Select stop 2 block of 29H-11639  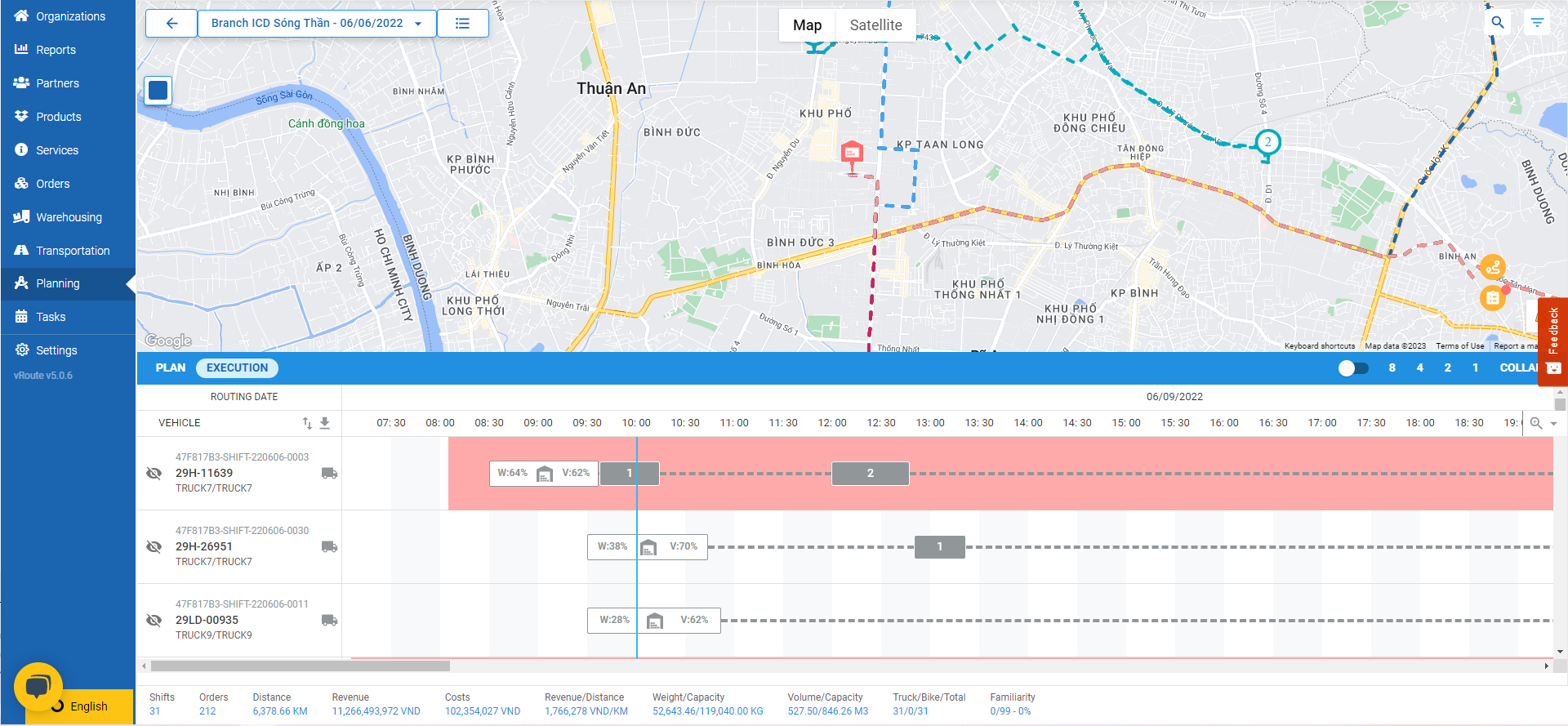[871, 474]
